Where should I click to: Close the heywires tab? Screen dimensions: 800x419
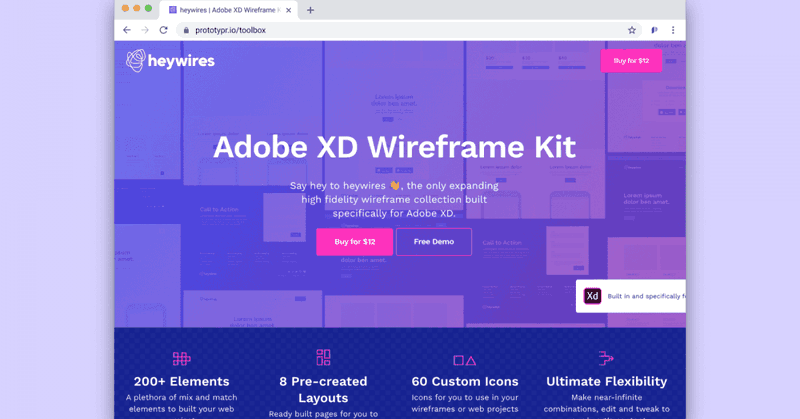point(288,10)
